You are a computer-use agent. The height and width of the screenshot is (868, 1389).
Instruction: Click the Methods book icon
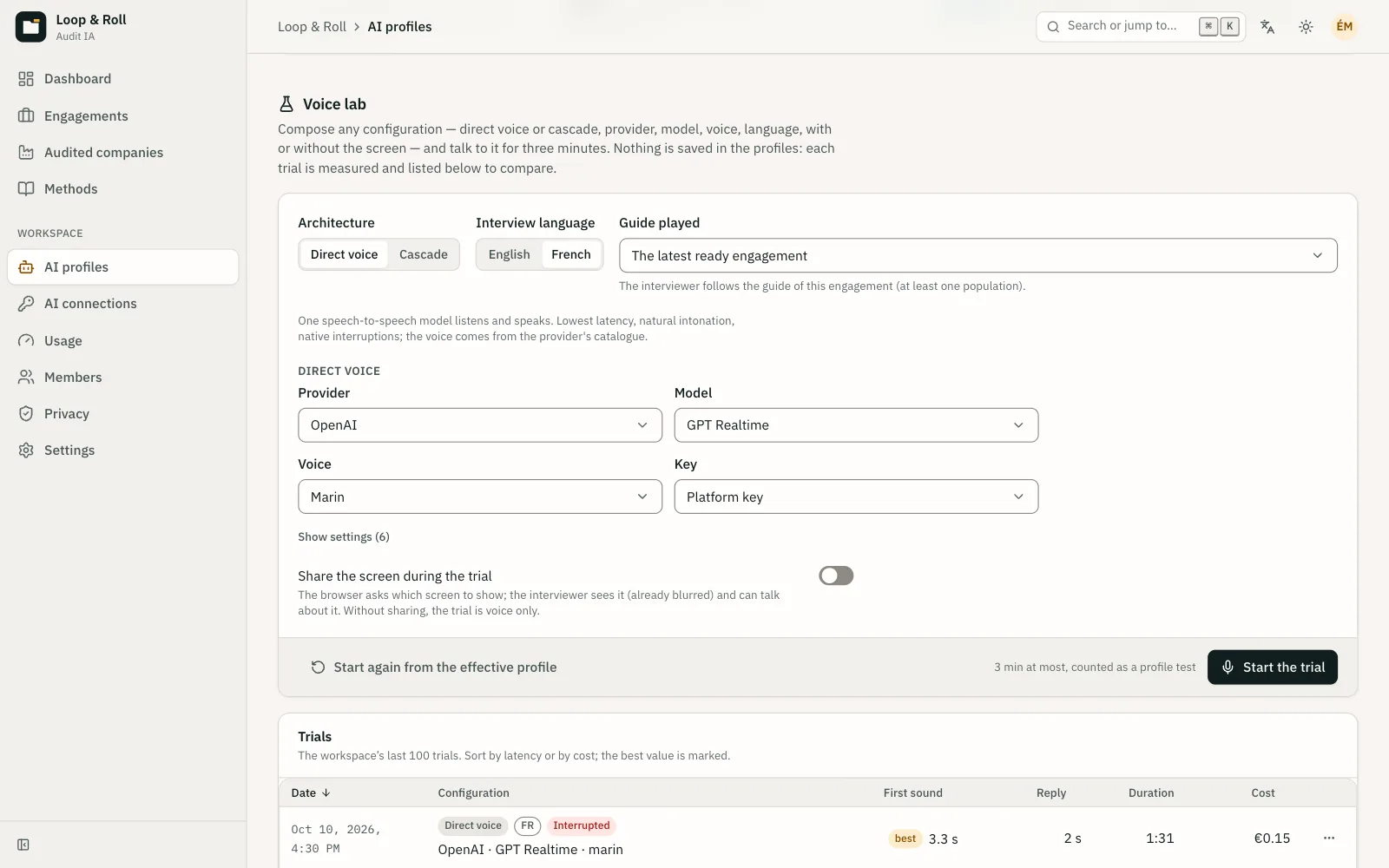pyautogui.click(x=26, y=188)
